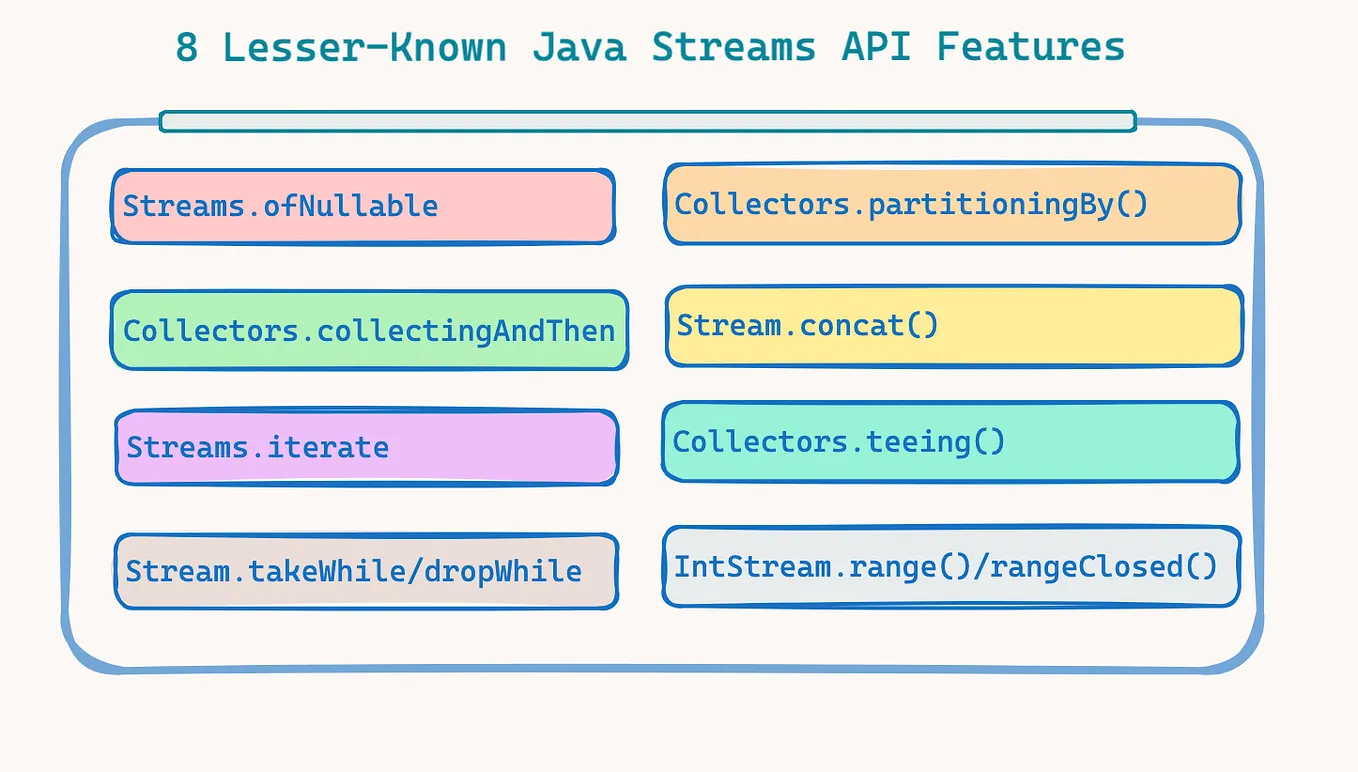This screenshot has width=1358, height=772.
Task: Select the Stream.takeWhile/dropWhile card
Action: click(x=366, y=571)
